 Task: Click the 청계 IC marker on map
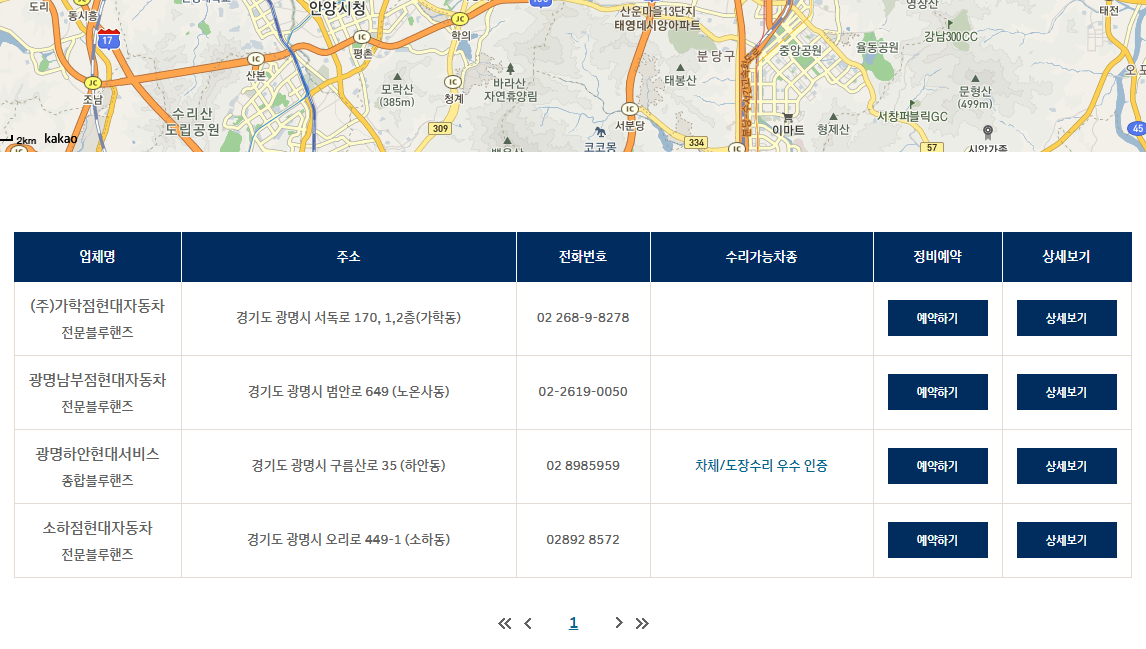pos(453,82)
